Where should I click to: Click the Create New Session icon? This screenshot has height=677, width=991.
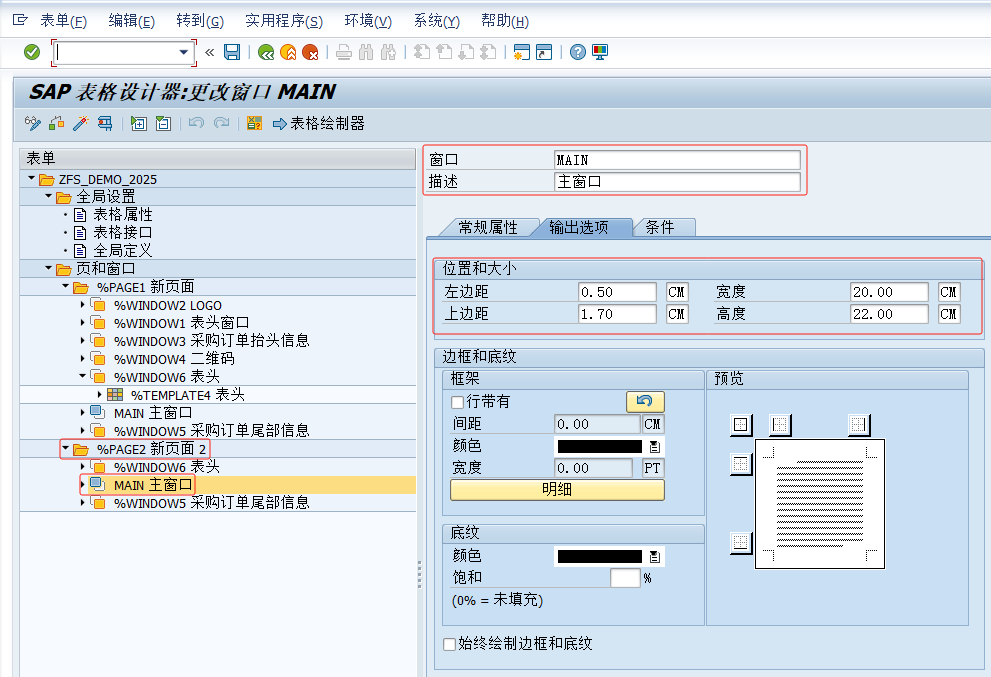coord(521,52)
